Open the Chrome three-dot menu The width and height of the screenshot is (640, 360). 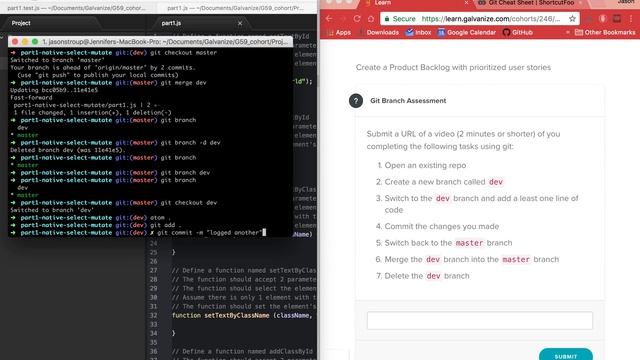coord(631,19)
